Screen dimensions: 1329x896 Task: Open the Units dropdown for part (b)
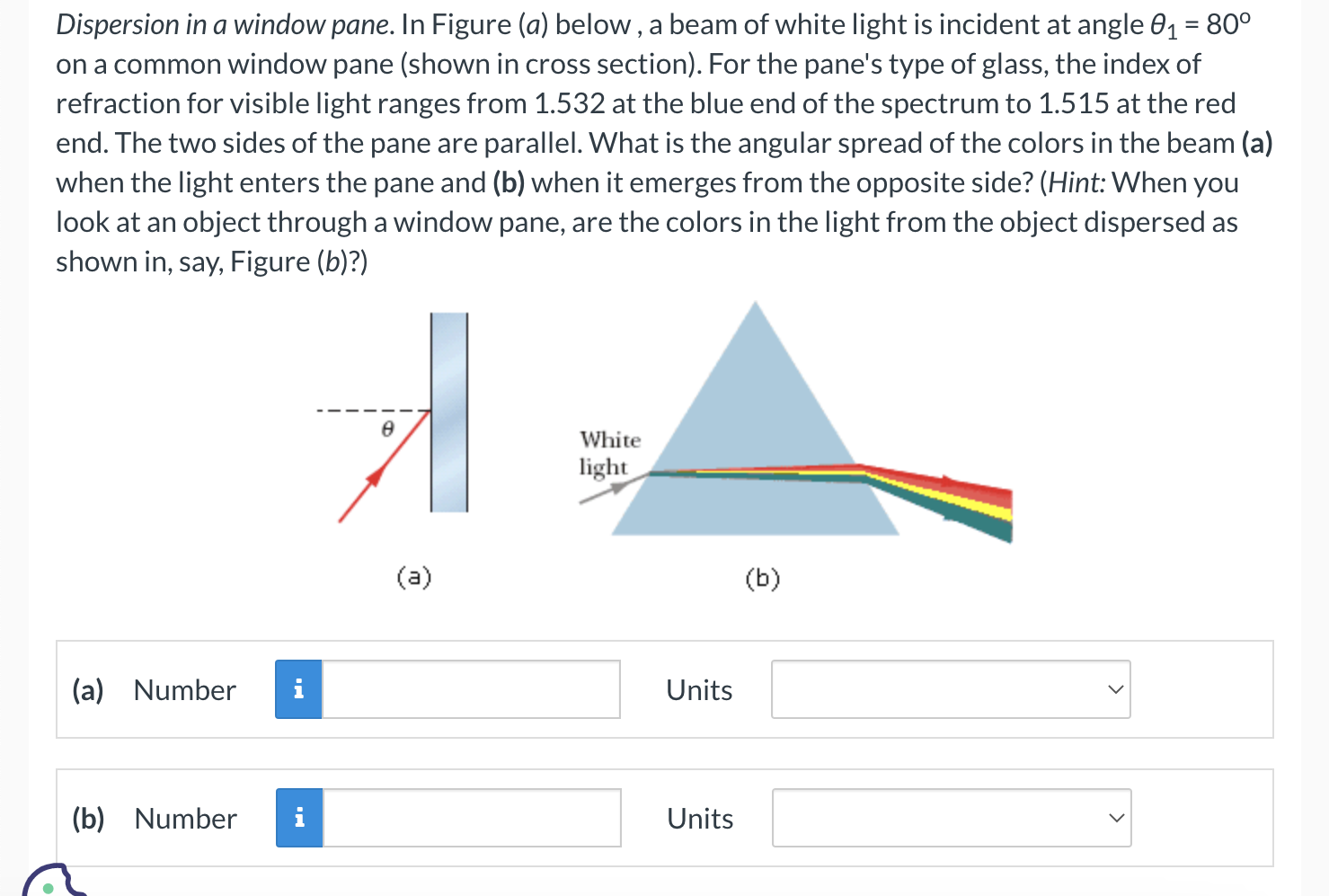(950, 817)
